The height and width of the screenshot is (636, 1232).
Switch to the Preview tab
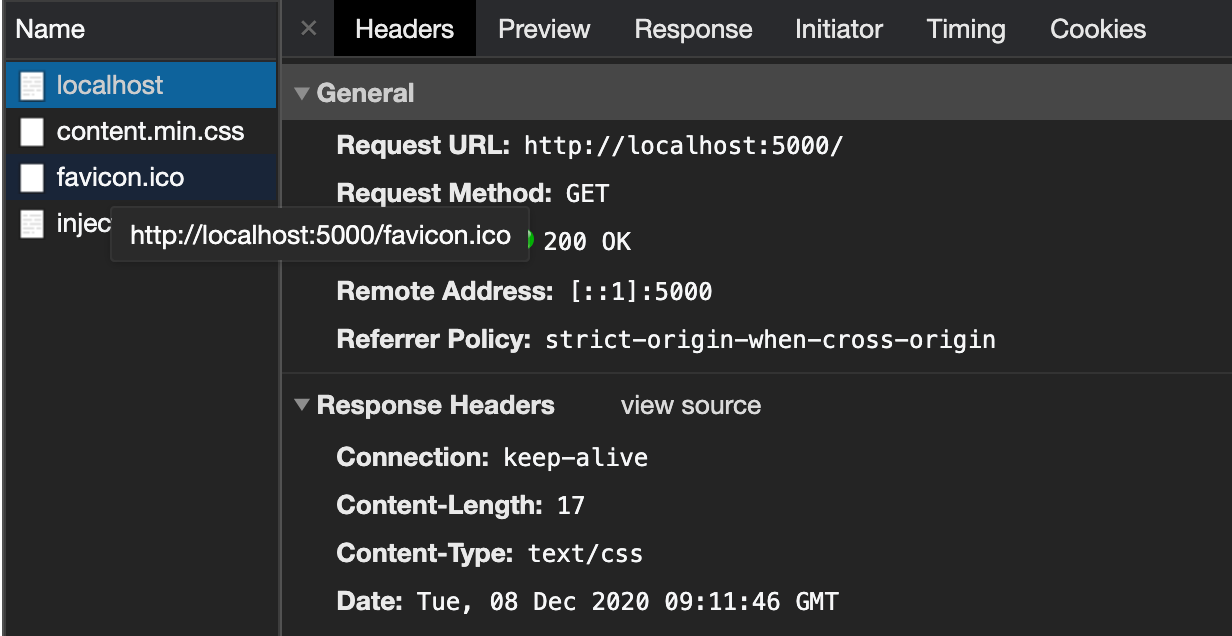coord(543,28)
